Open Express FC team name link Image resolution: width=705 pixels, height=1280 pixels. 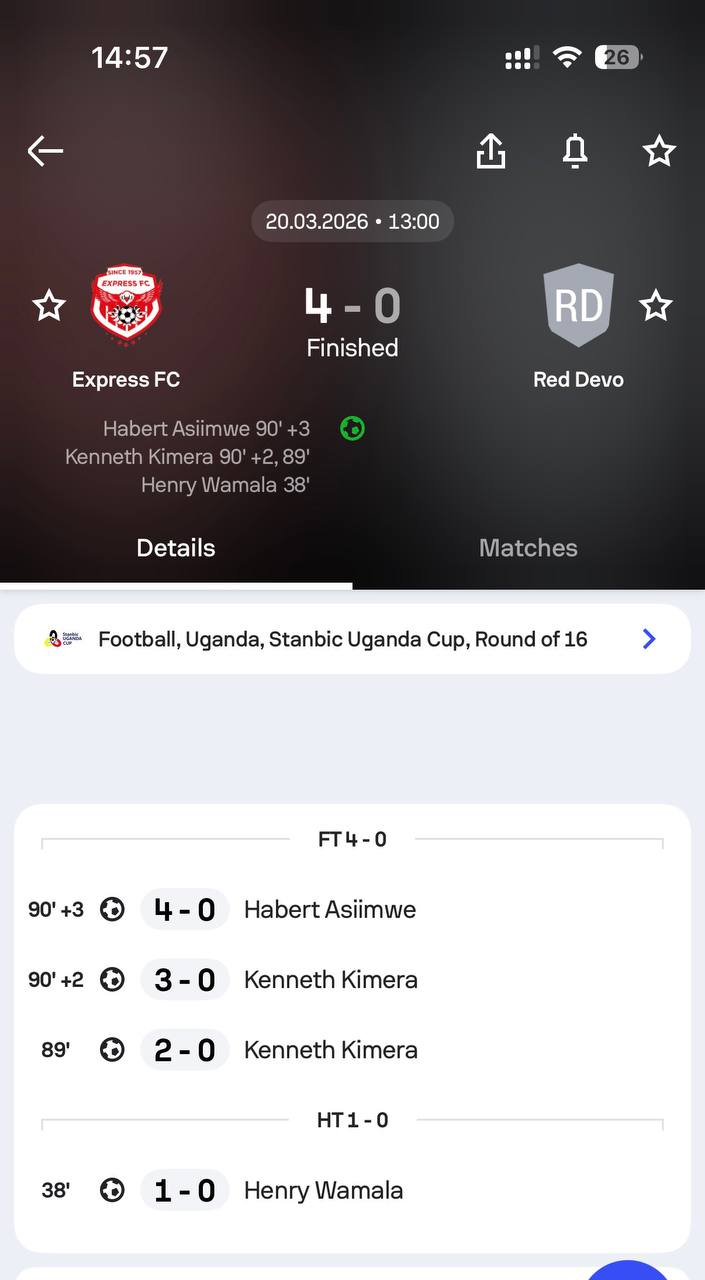(126, 380)
